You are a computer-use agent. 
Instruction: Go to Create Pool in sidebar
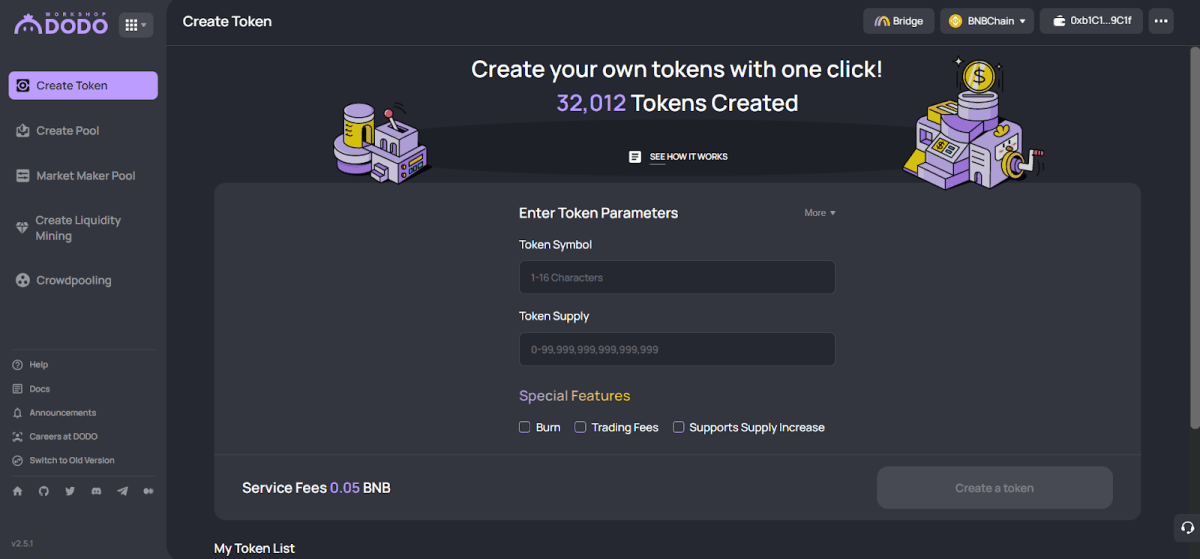67,131
